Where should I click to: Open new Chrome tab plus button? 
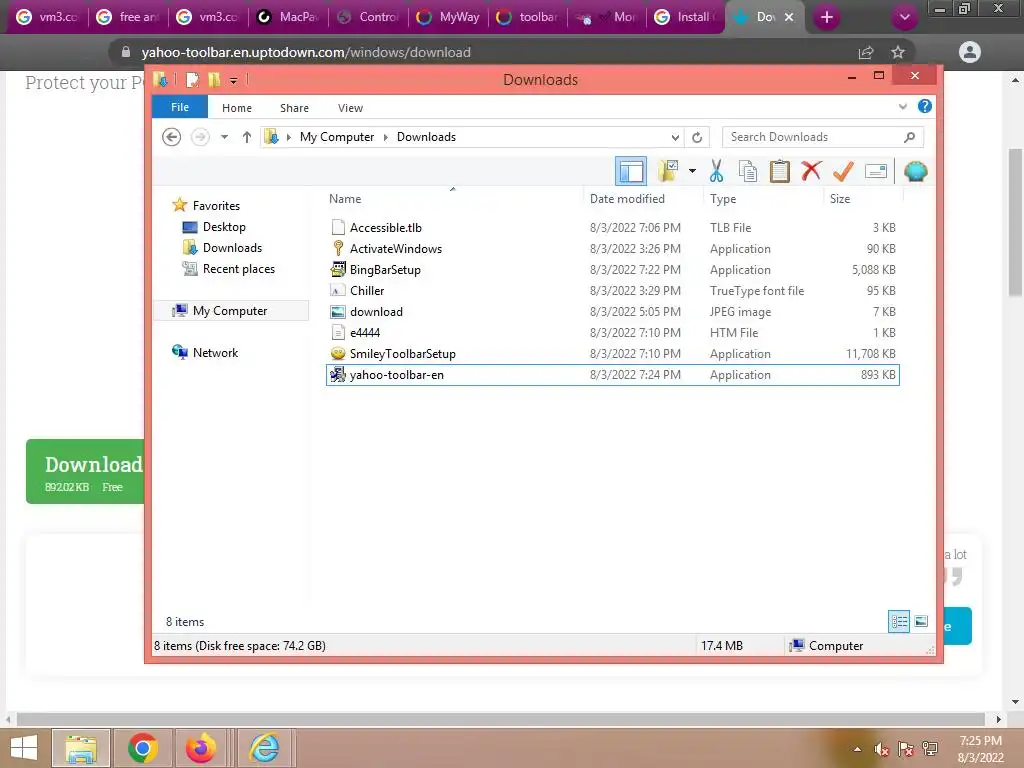[x=827, y=17]
